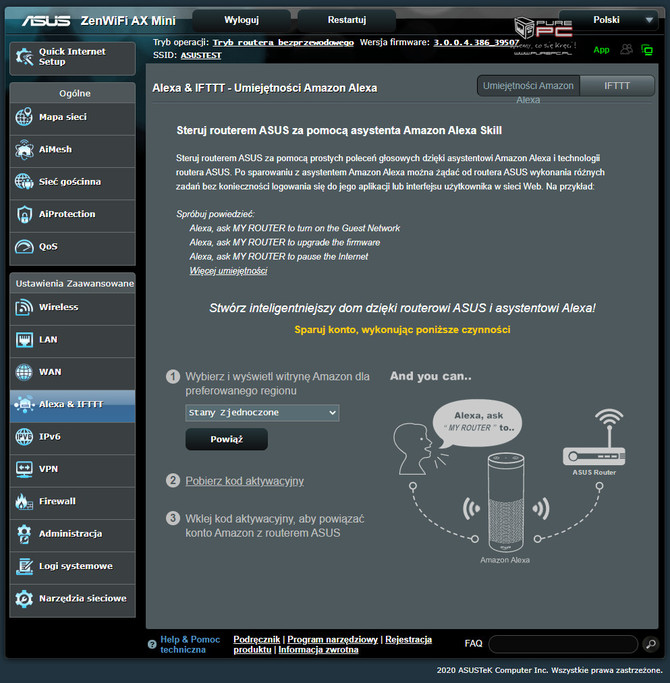Focus the FAQ search input field

coord(563,644)
